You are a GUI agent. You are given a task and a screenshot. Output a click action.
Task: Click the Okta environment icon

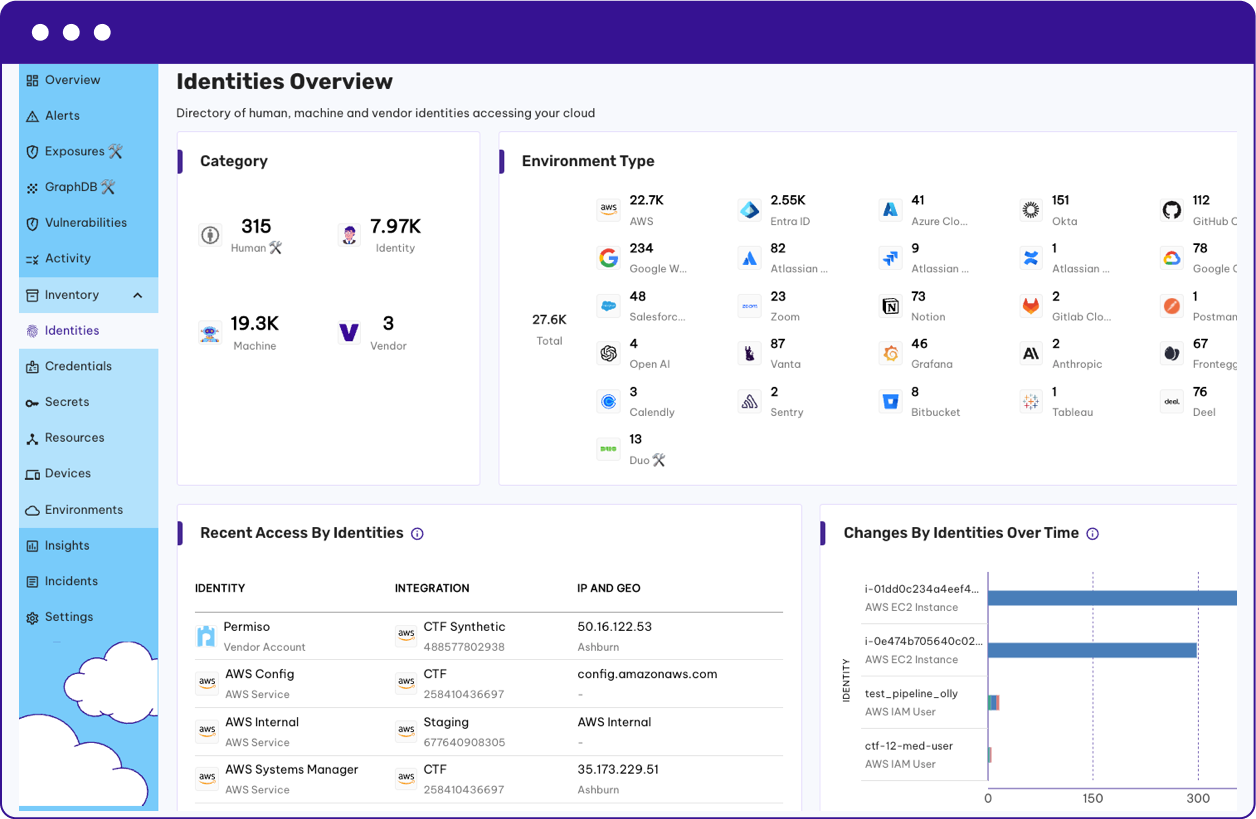point(1030,210)
